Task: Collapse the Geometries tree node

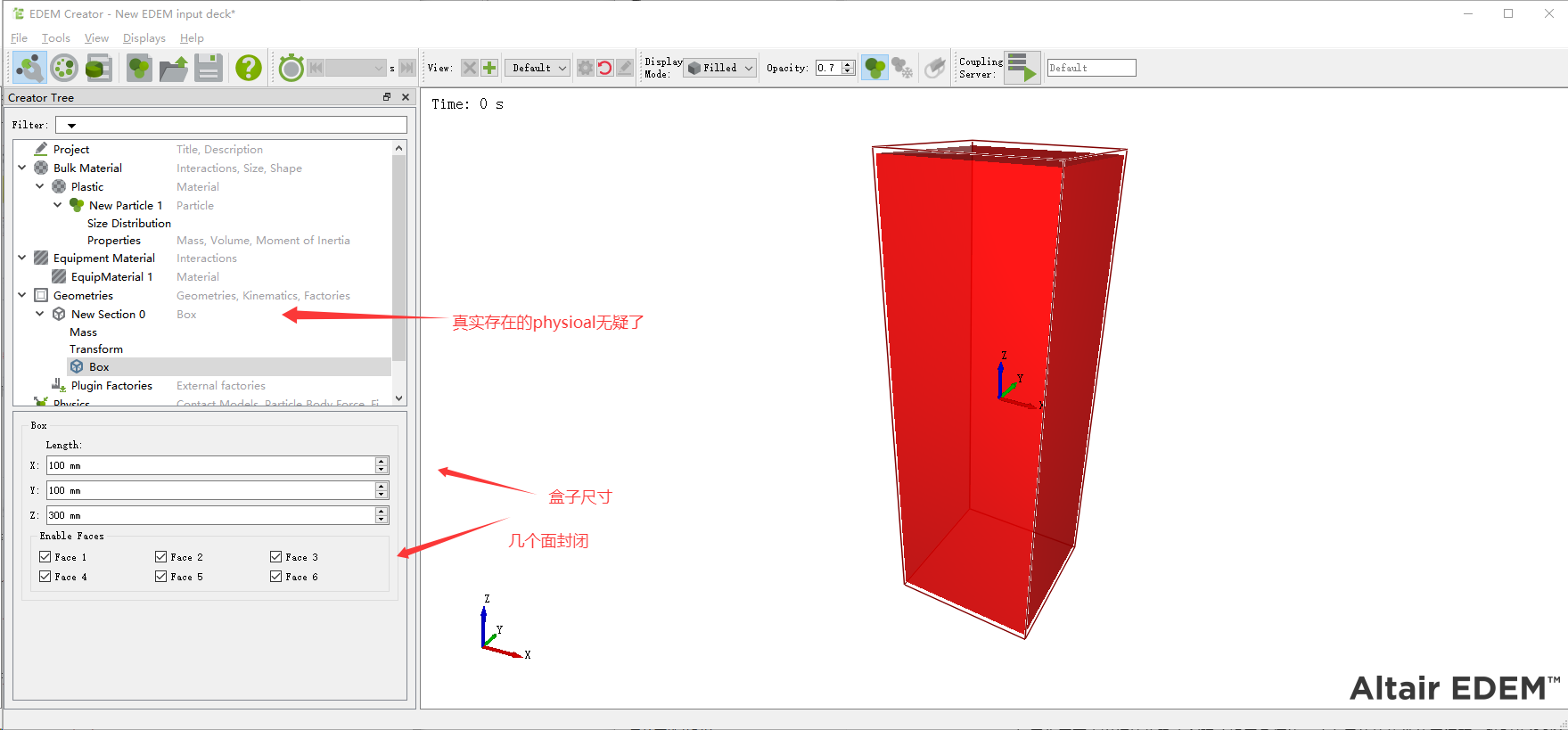Action: [x=22, y=295]
